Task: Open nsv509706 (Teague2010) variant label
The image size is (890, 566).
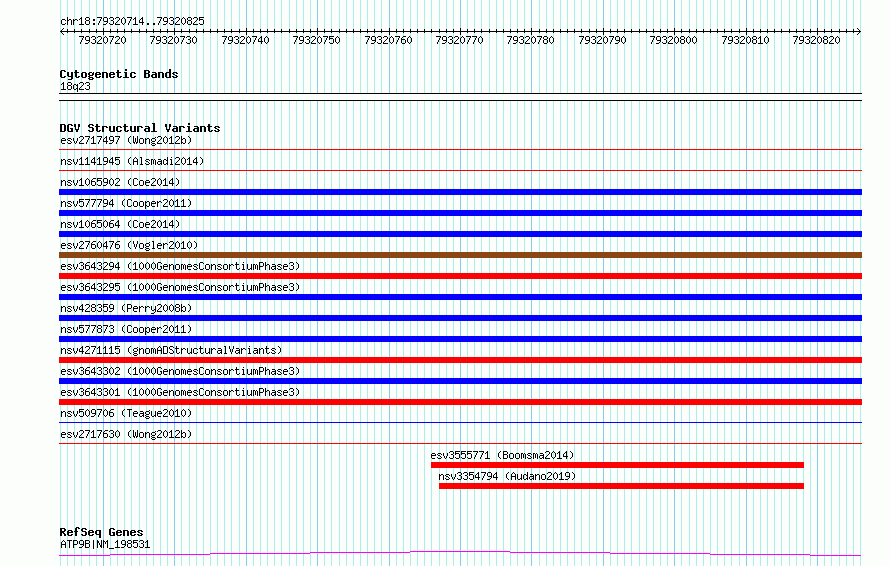Action: pos(126,413)
